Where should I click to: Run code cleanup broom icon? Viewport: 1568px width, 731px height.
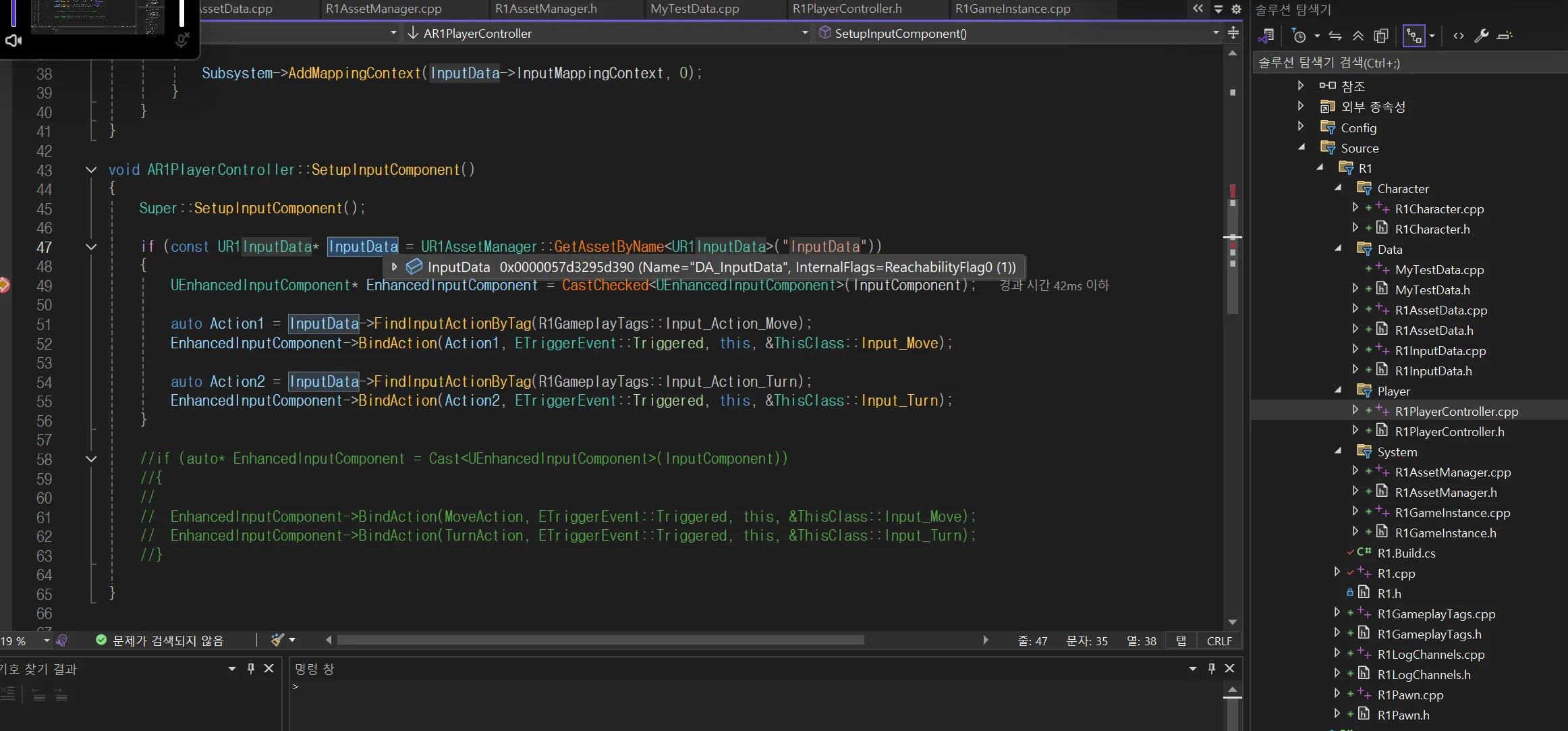point(277,640)
